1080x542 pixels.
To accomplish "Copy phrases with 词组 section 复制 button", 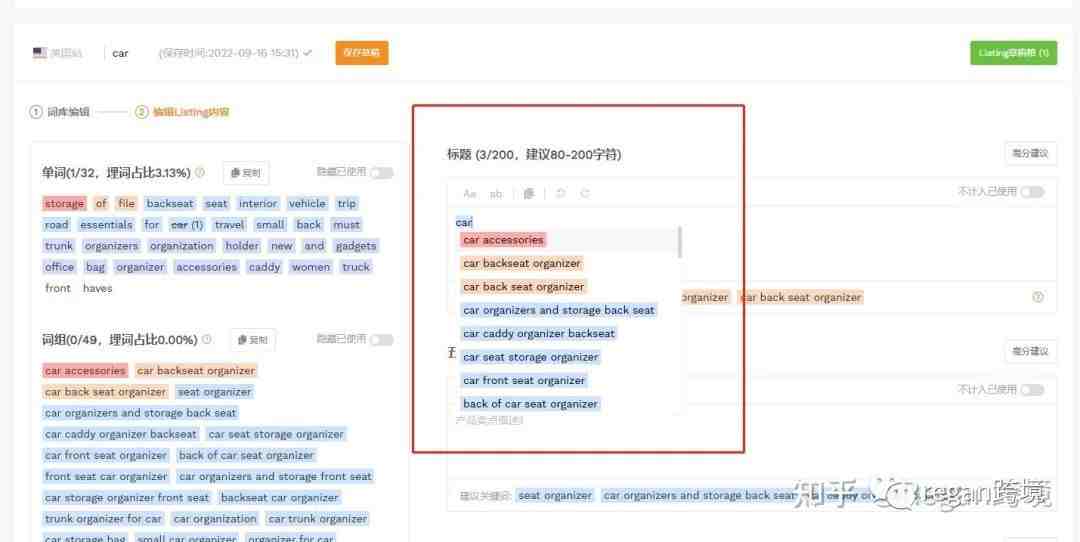I will pos(253,340).
